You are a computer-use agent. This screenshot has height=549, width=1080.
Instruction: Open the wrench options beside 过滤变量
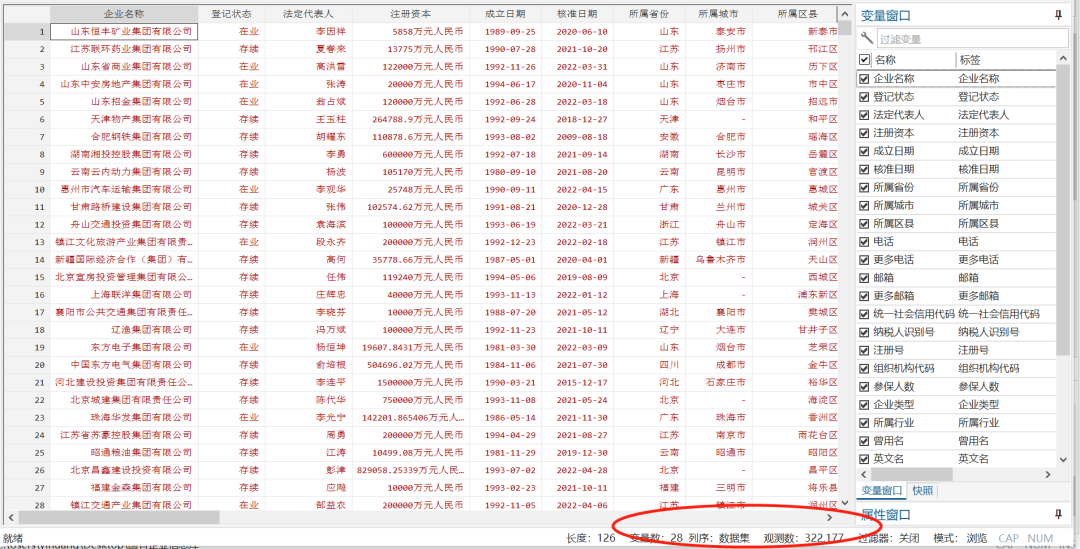[x=866, y=38]
